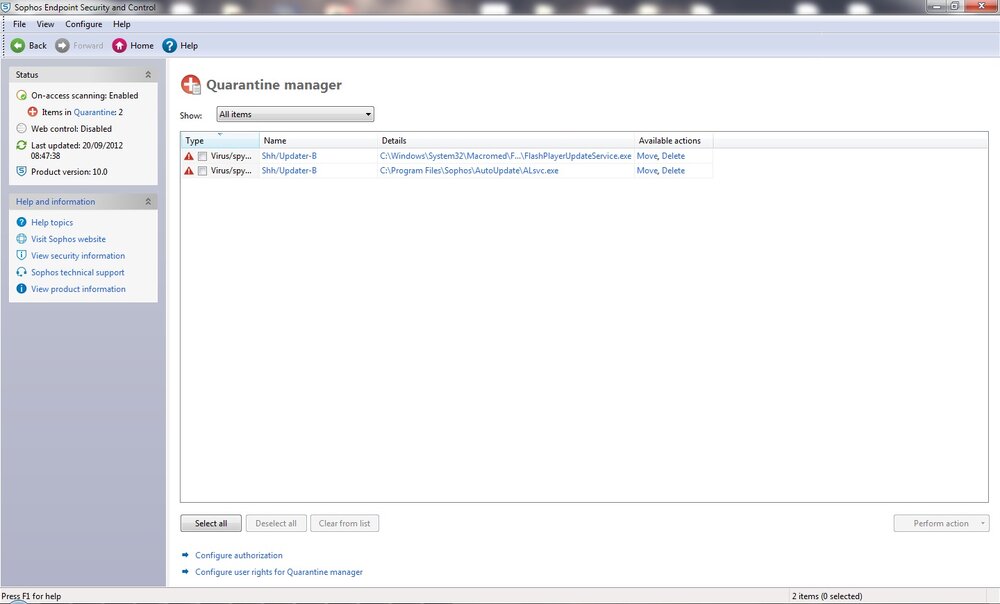The width and height of the screenshot is (1000, 604).
Task: Click the Deselect all button
Action: (x=276, y=523)
